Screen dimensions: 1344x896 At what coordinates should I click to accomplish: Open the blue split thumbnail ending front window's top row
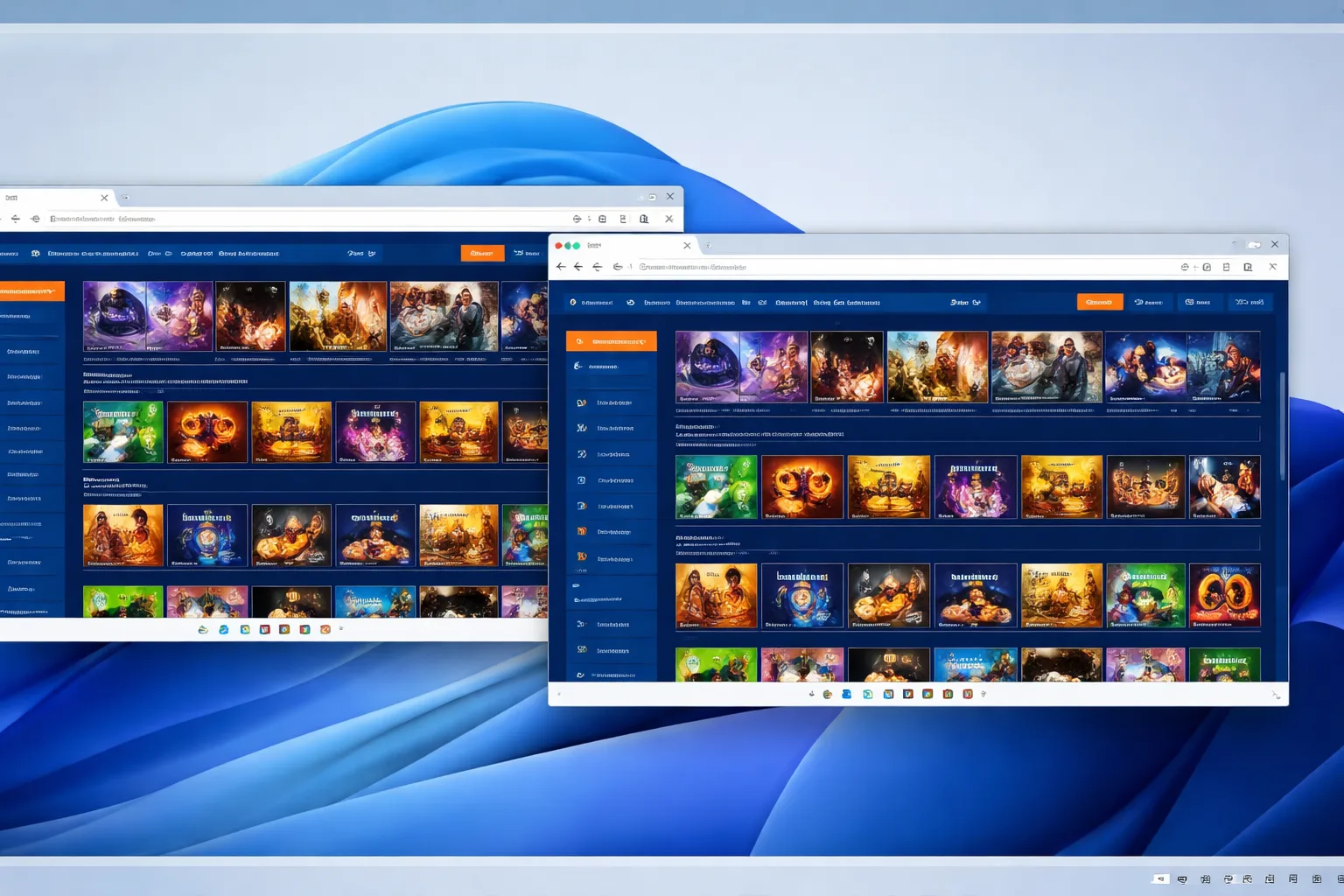(x=1182, y=367)
